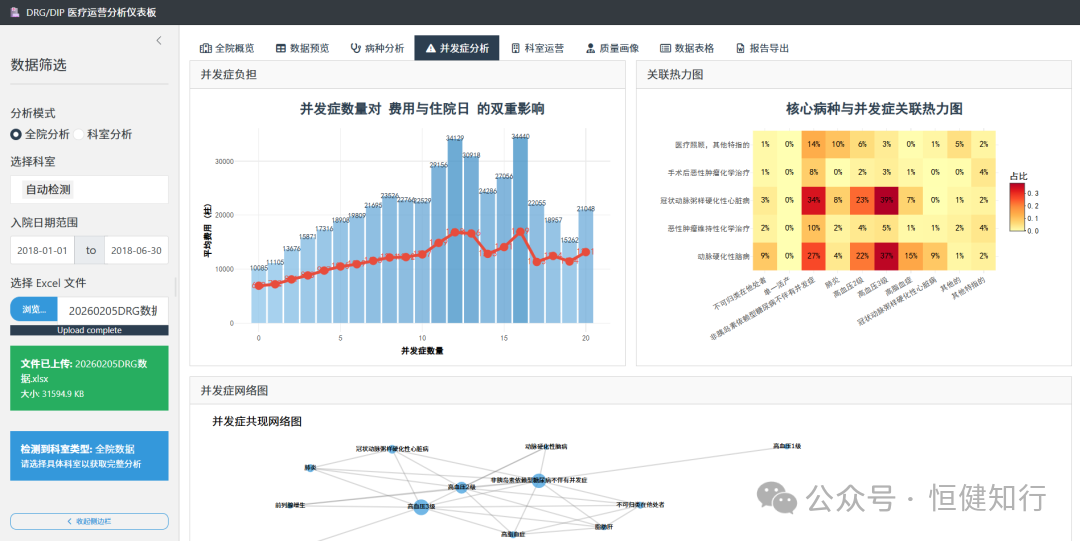Click the 肺炎 network node
This screenshot has width=1080, height=541.
point(311,468)
